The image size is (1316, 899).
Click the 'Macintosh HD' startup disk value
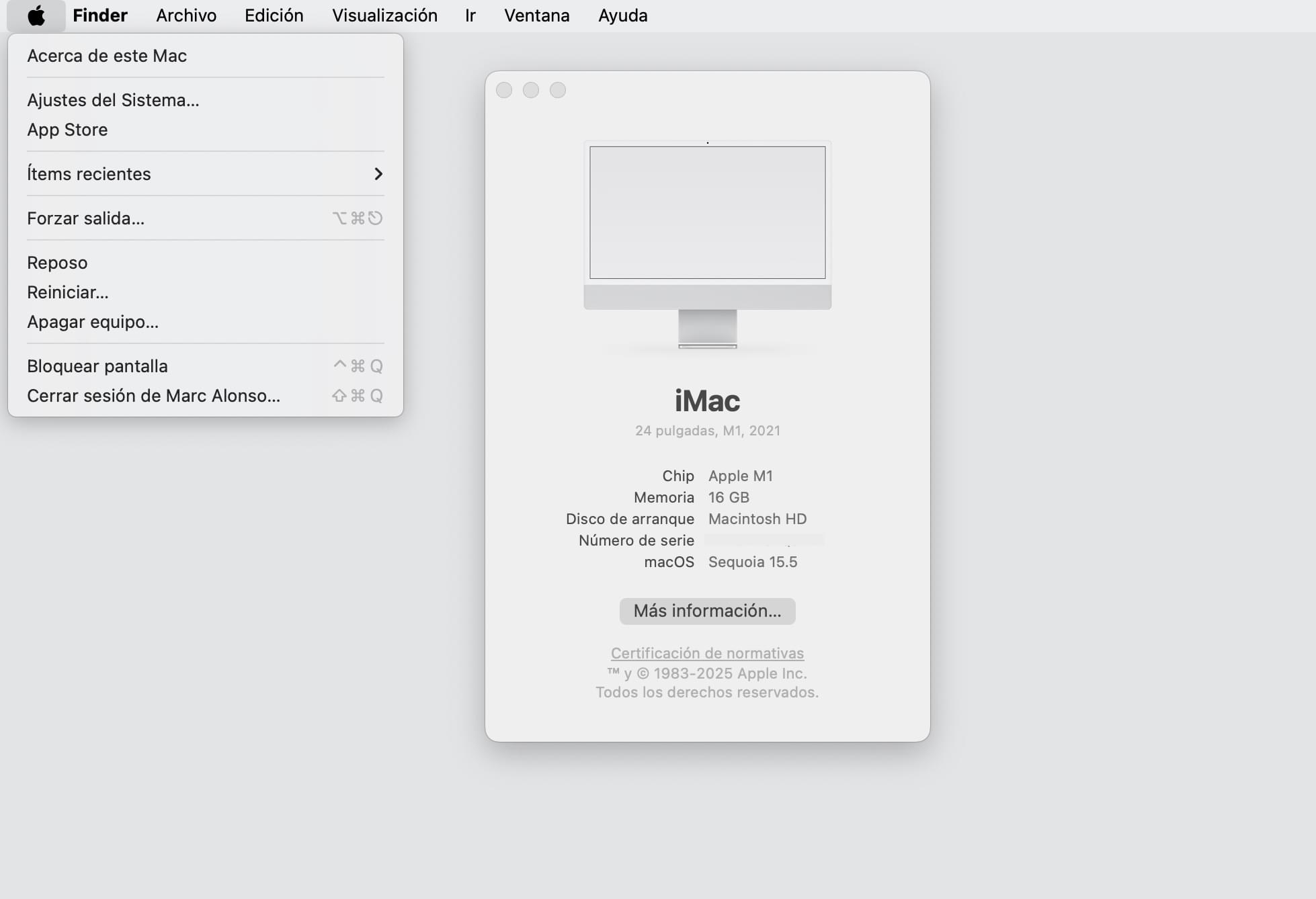(x=757, y=519)
